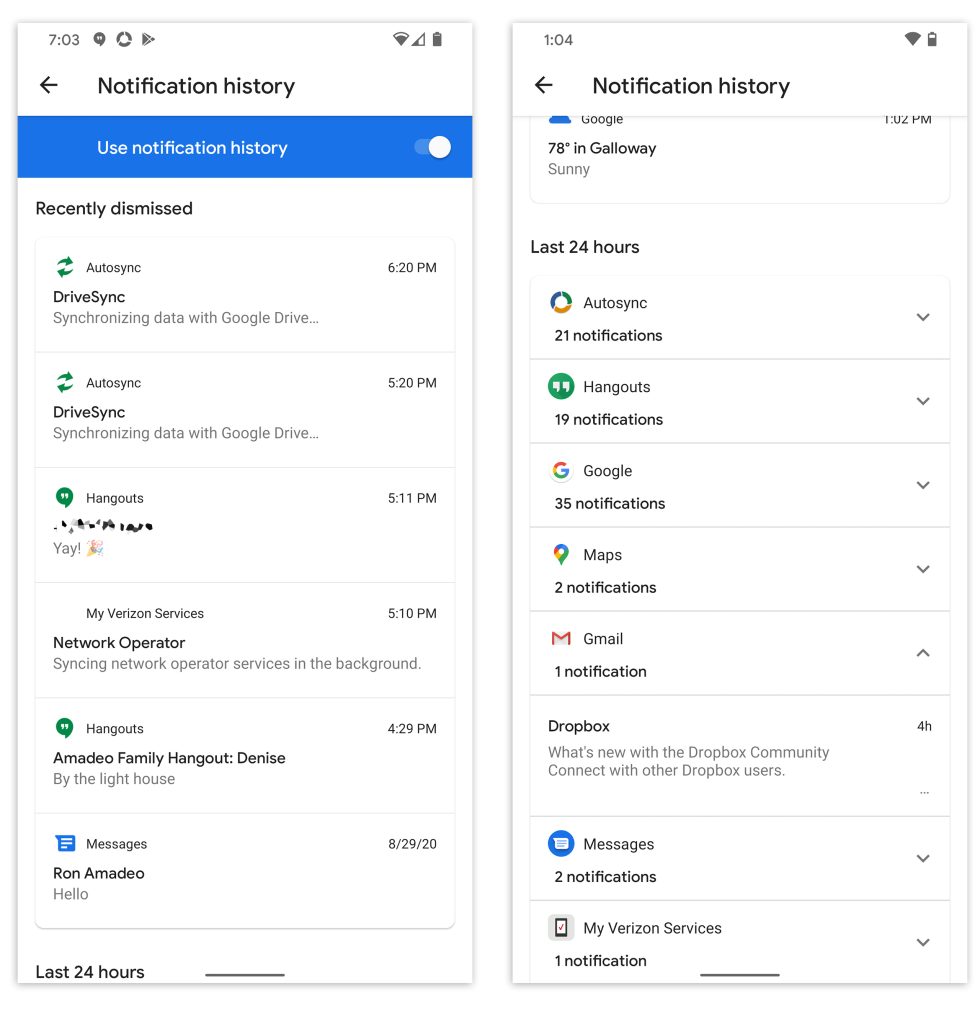The width and height of the screenshot is (980, 1024).
Task: Tap the Google G app icon
Action: tap(561, 470)
